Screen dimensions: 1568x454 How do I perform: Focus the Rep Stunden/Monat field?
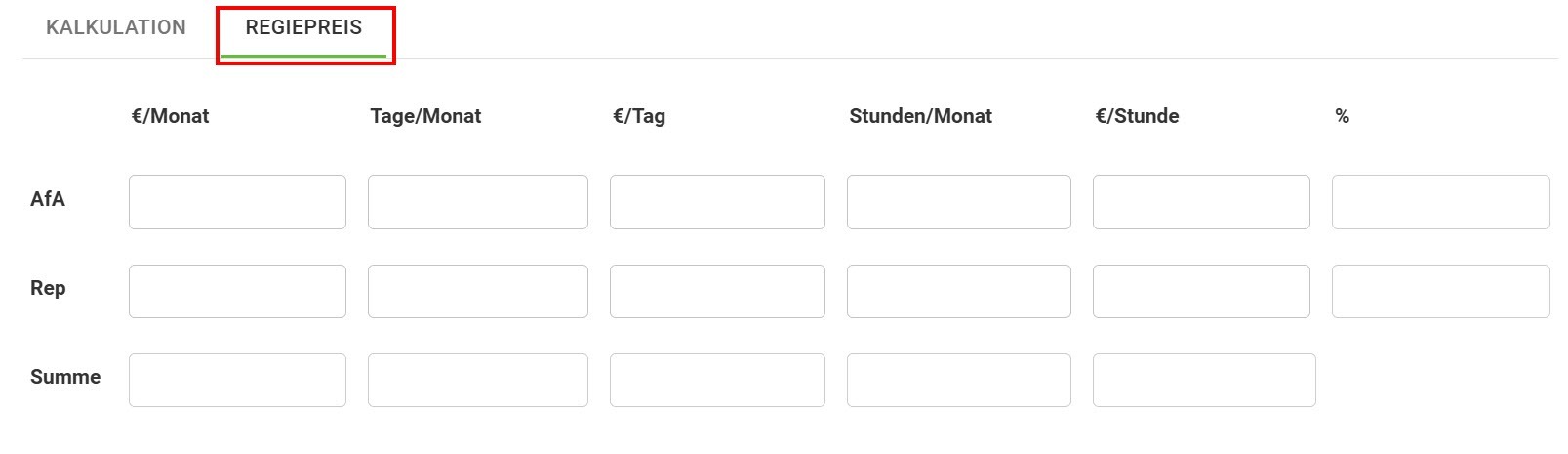pos(958,291)
